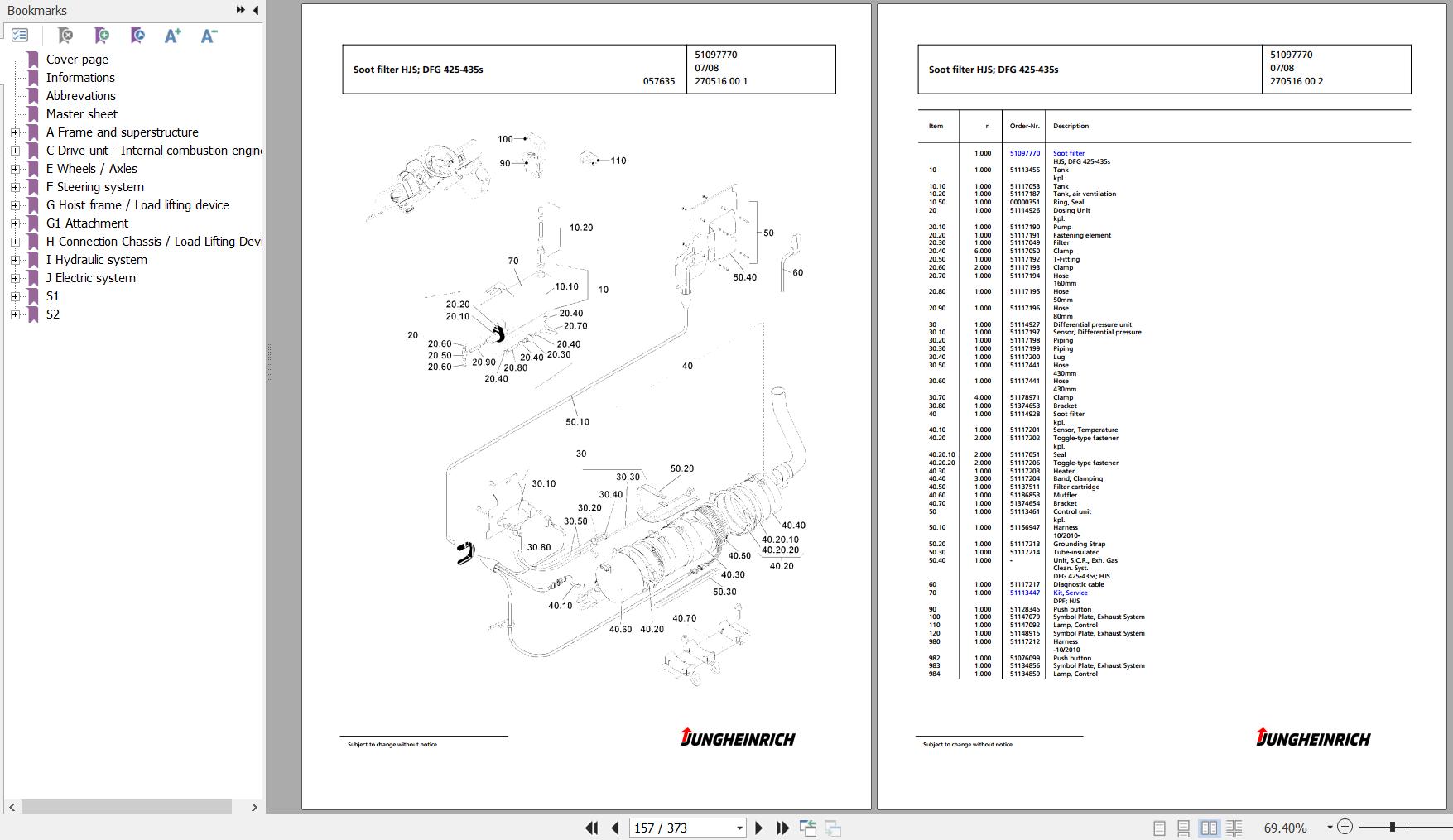Expand the C Drive unit bookmark

pos(15,151)
